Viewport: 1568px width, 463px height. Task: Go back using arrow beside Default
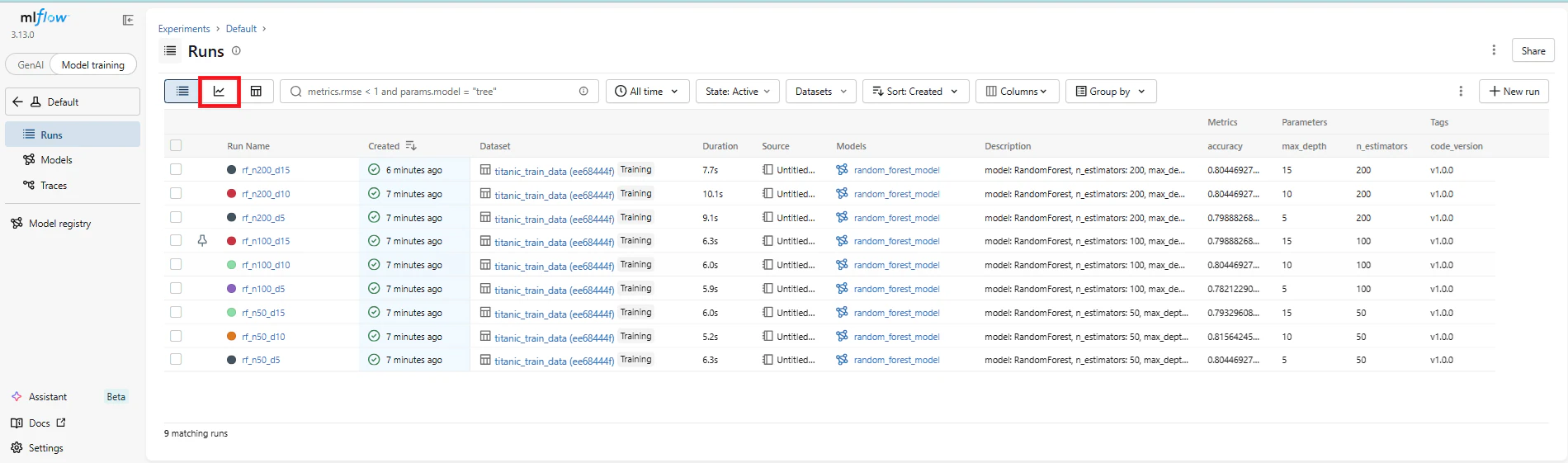[17, 102]
